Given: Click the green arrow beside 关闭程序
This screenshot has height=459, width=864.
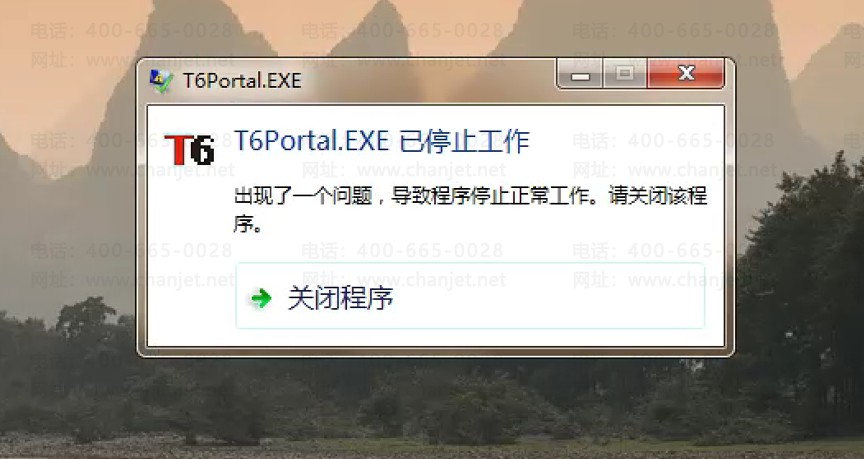Looking at the screenshot, I should [x=261, y=298].
